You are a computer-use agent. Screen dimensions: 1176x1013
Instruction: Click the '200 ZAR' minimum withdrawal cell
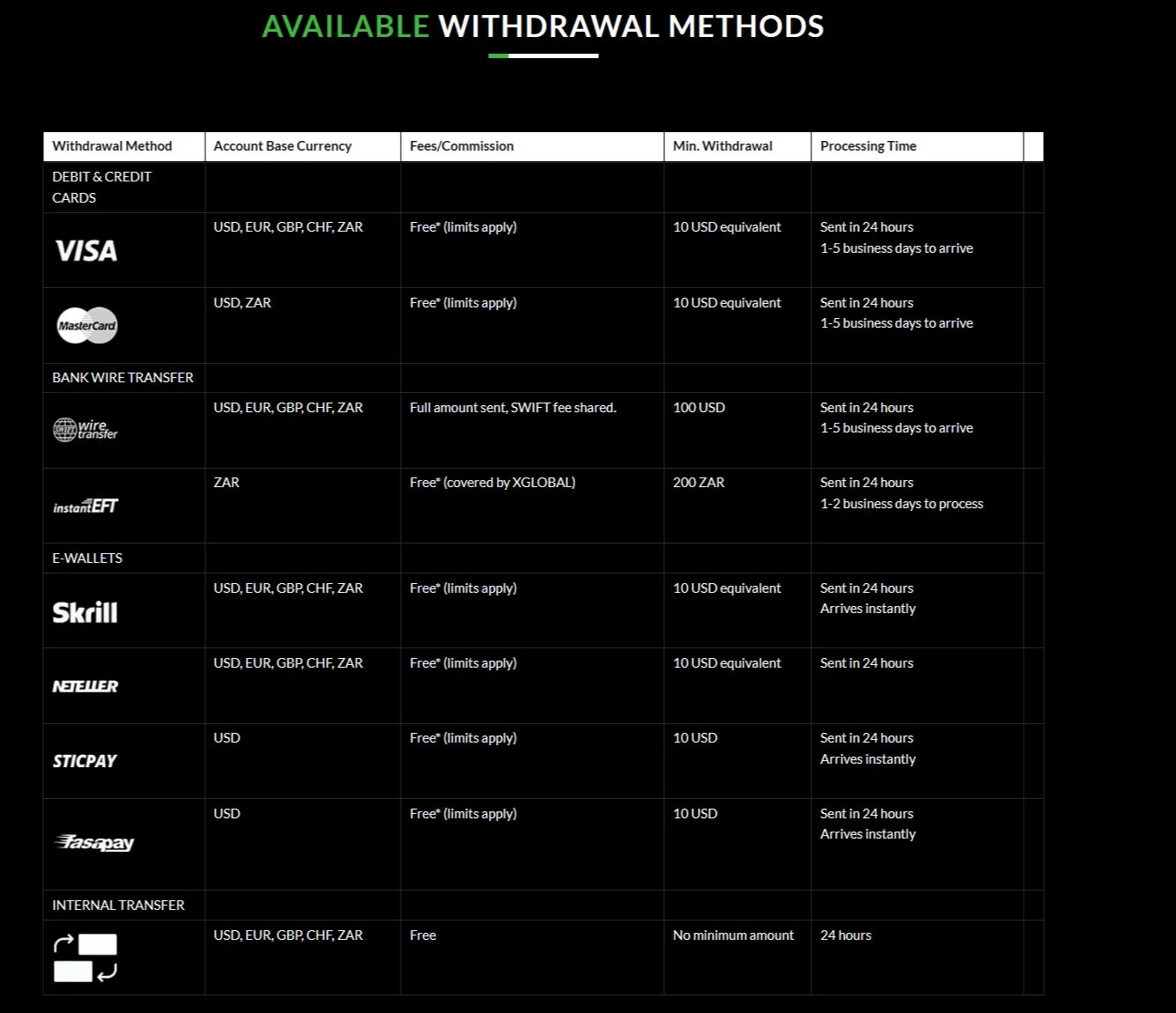pos(699,482)
